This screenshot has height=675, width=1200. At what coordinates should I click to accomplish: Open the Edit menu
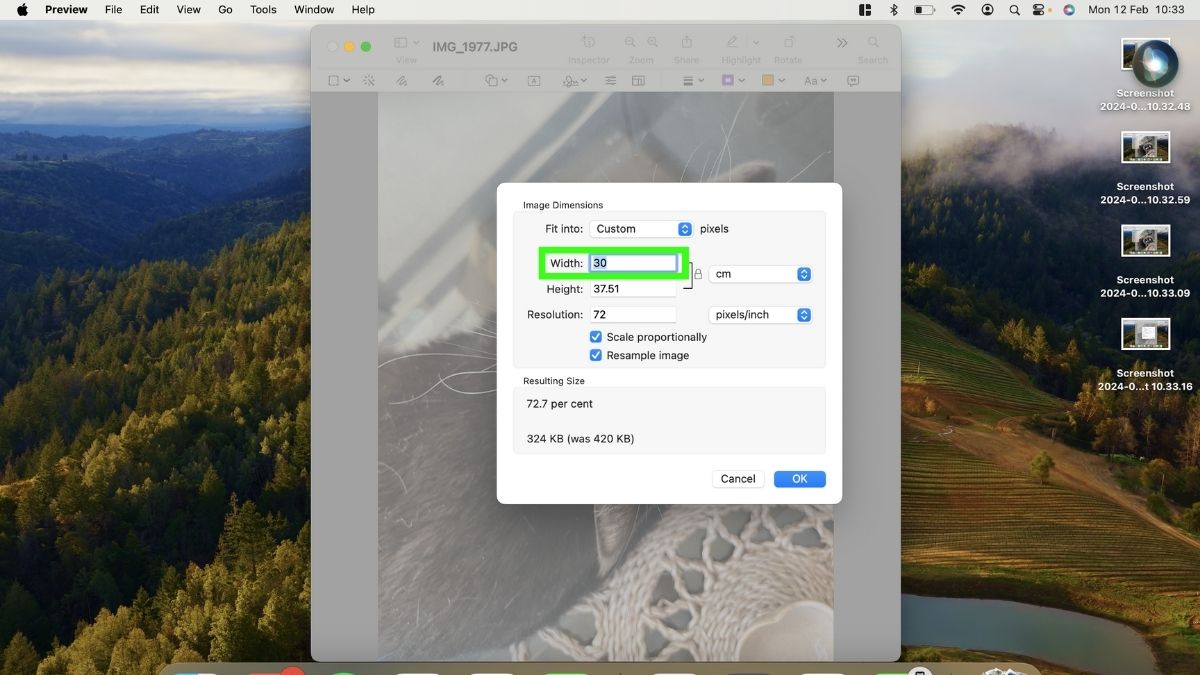[149, 10]
